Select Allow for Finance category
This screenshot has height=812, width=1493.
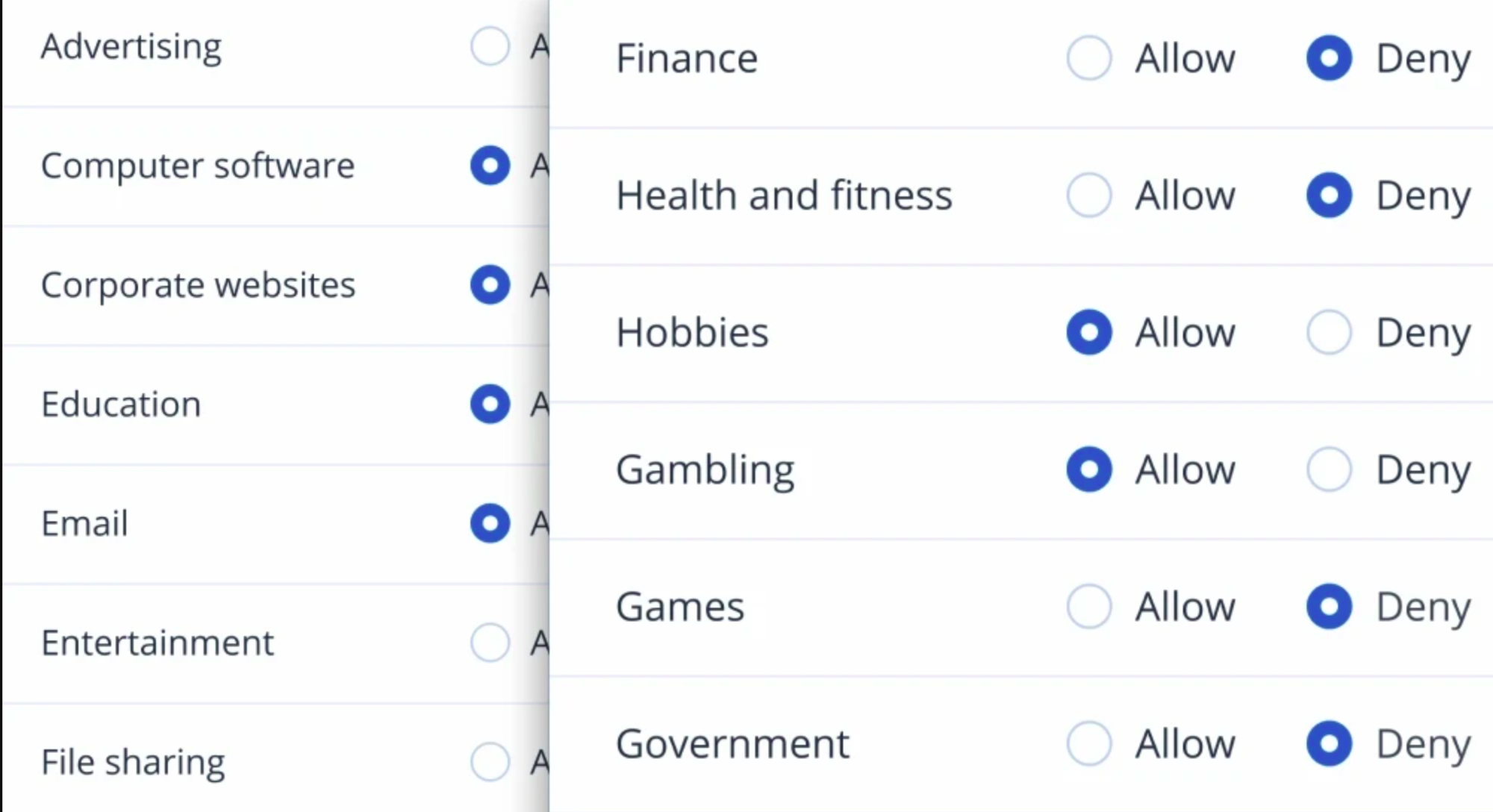tap(1089, 58)
